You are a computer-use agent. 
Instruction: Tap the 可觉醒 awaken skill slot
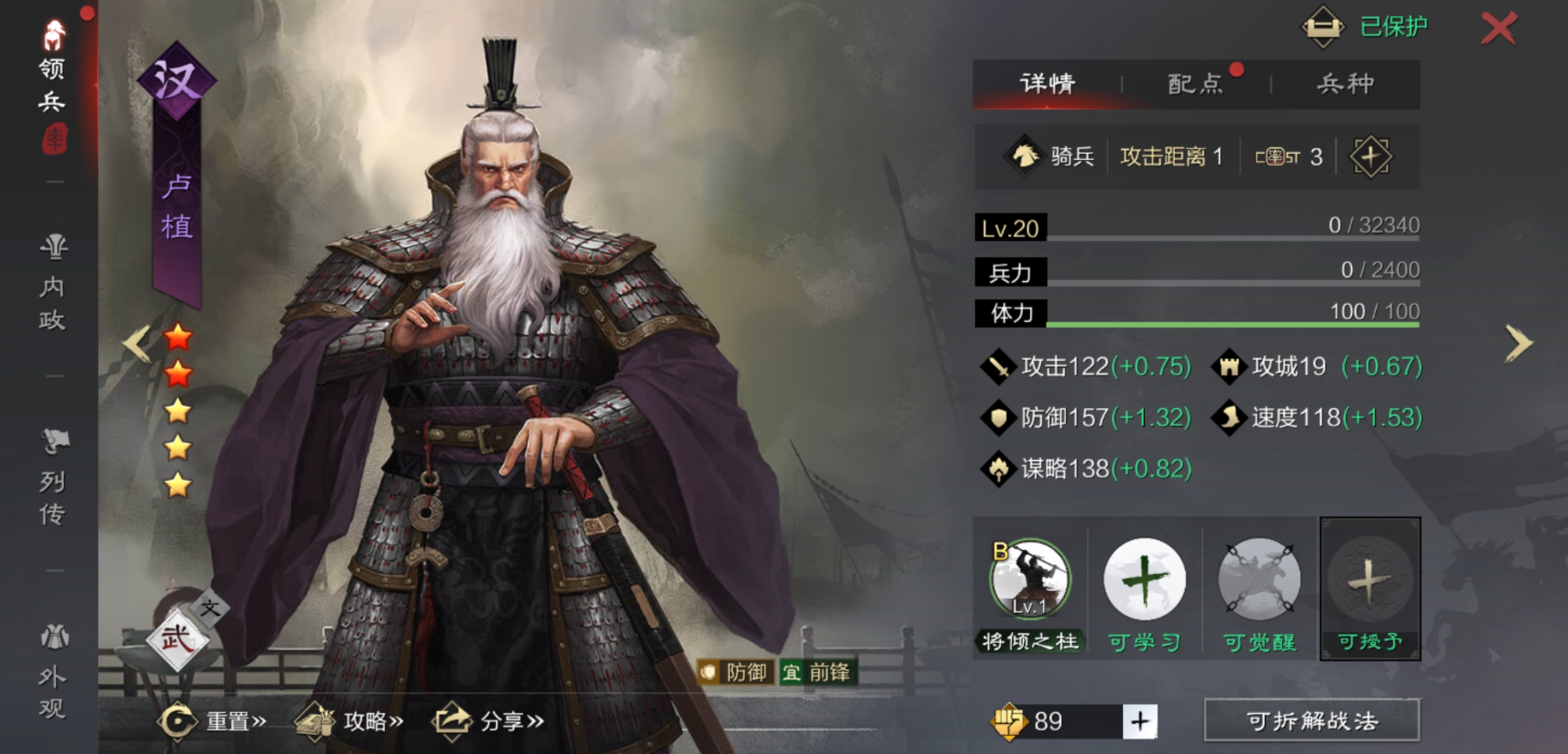tap(1259, 579)
